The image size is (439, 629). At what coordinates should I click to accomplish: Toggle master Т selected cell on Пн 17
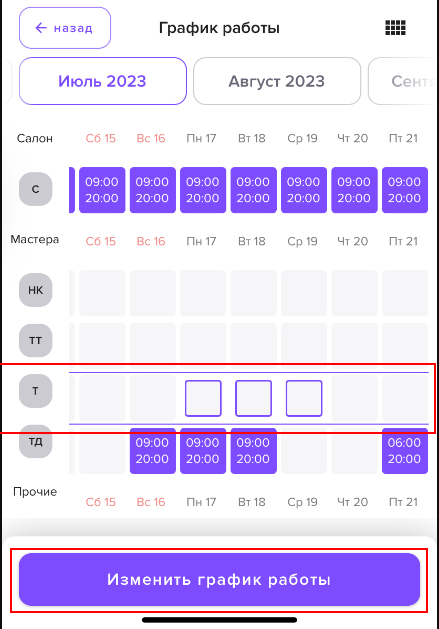(x=203, y=398)
